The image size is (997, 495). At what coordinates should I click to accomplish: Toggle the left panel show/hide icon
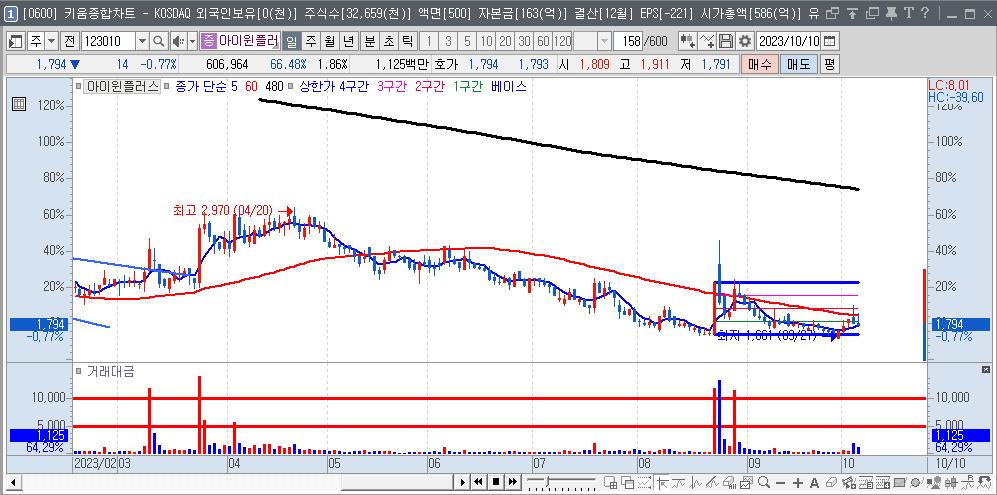tap(17, 41)
